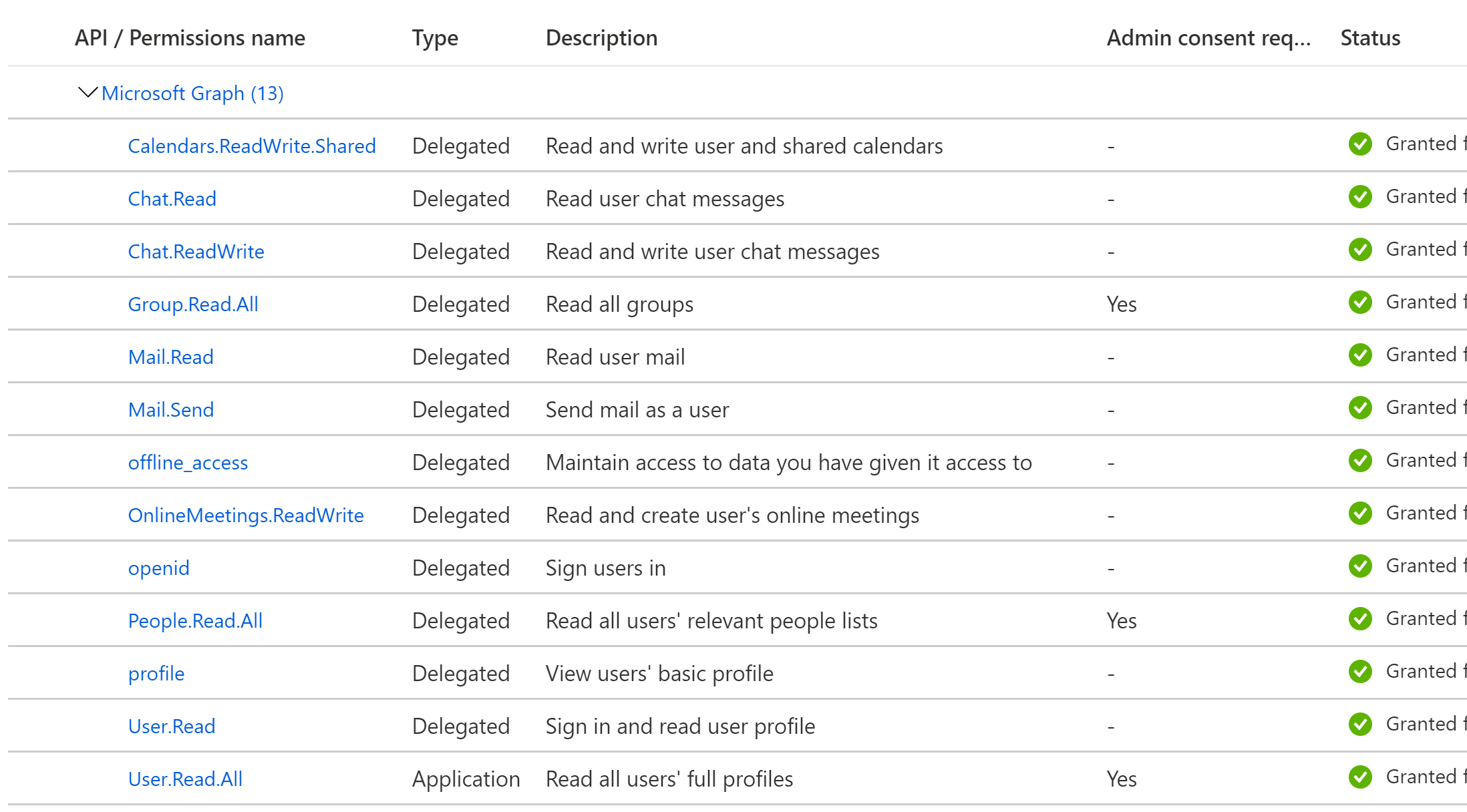Click the Status column header

tap(1370, 38)
